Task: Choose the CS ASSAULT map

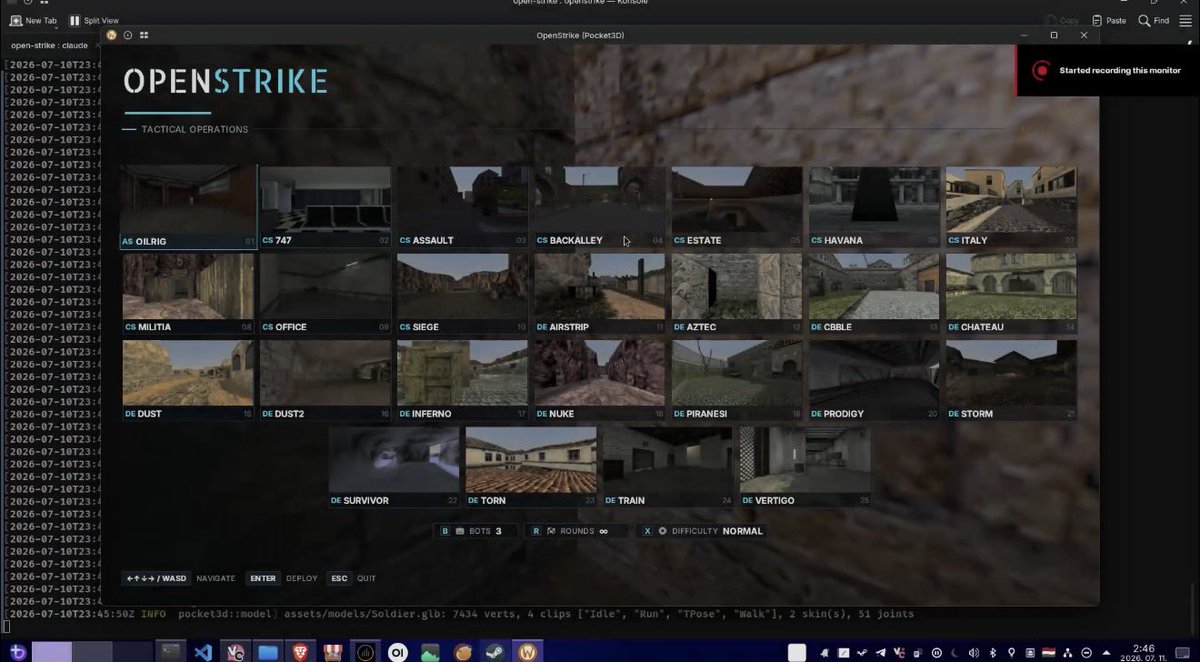Action: pos(462,207)
